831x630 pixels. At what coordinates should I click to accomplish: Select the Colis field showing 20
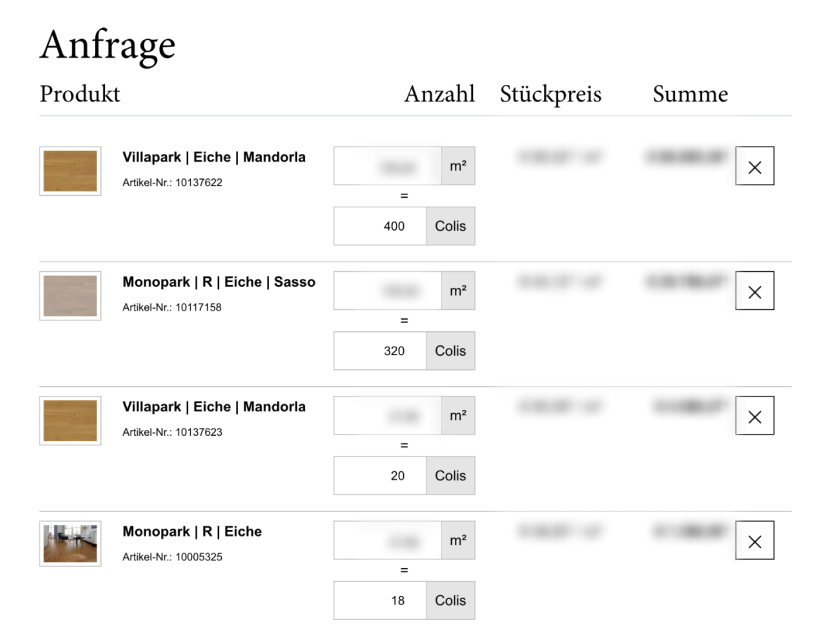click(380, 476)
